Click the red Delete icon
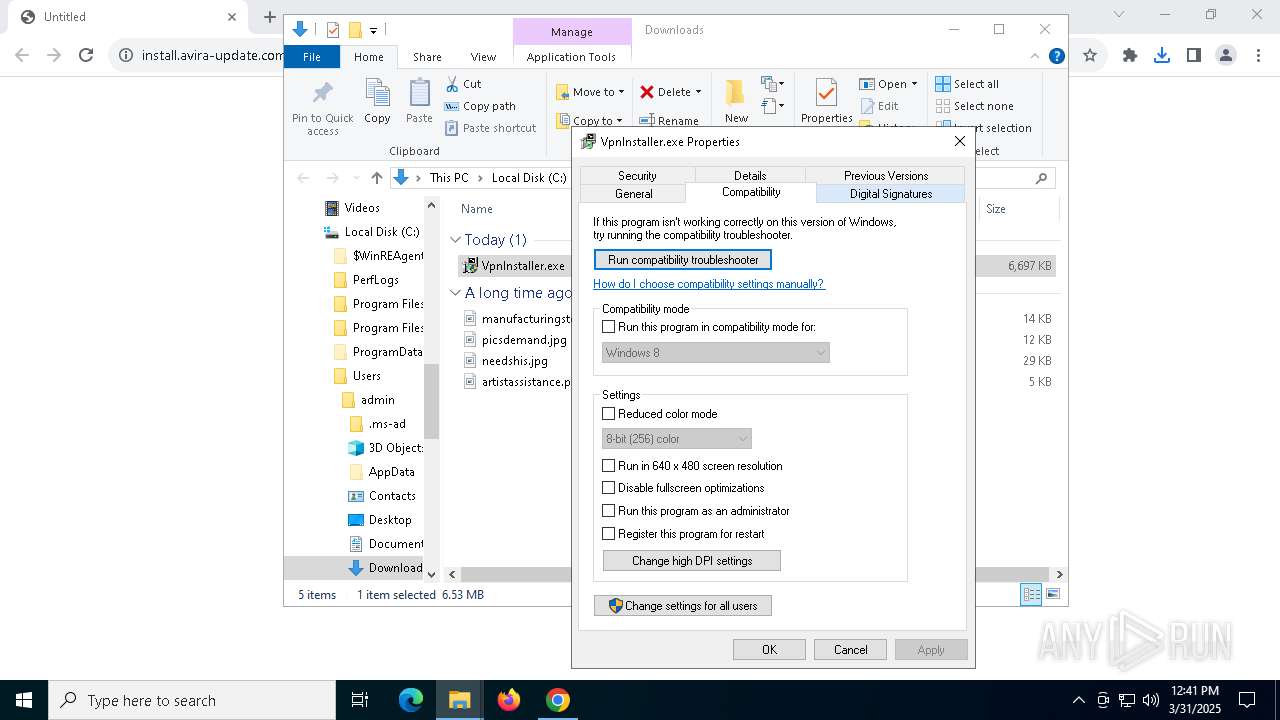1280x720 pixels. [x=648, y=92]
